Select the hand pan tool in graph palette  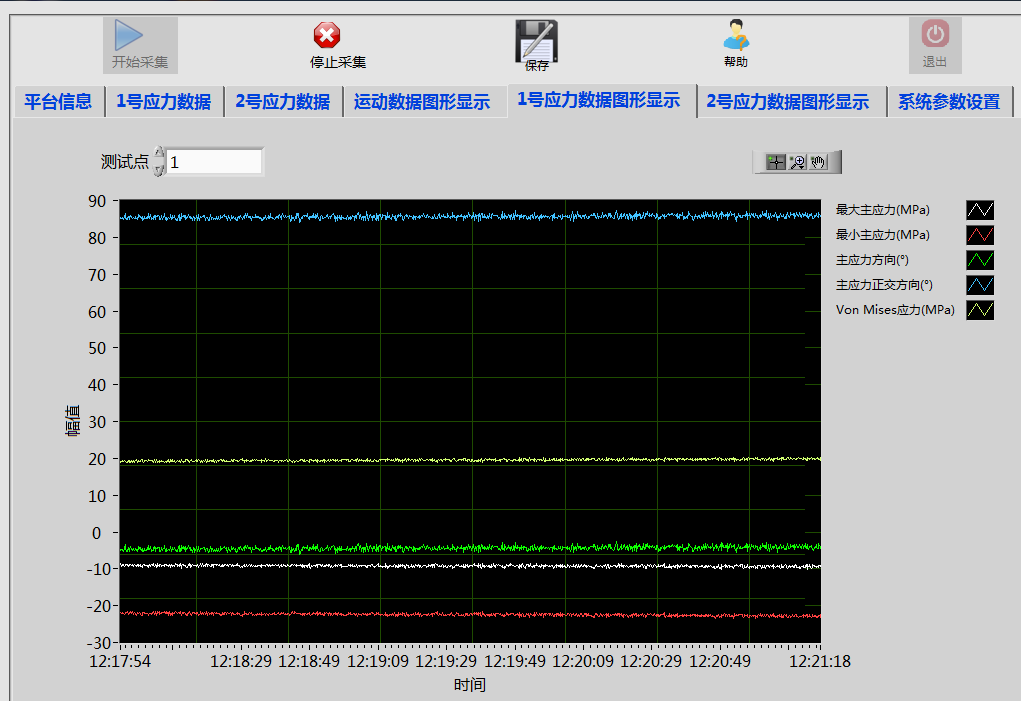click(x=818, y=162)
